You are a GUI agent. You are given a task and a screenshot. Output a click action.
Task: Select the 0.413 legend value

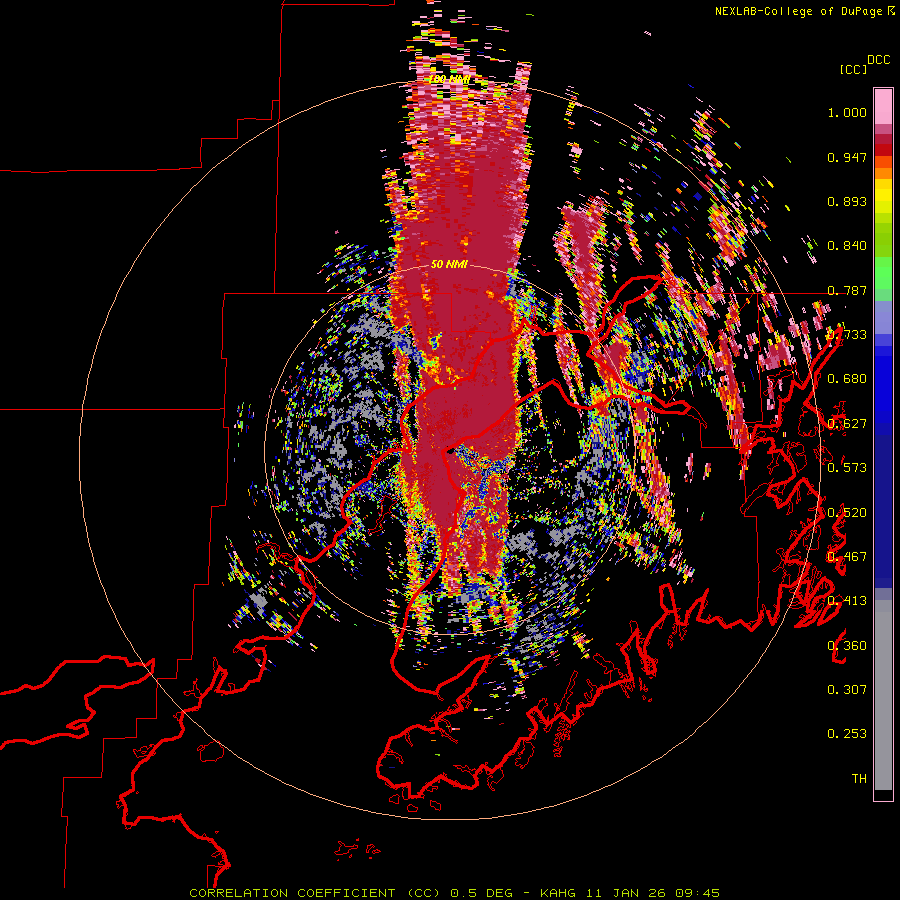click(847, 601)
